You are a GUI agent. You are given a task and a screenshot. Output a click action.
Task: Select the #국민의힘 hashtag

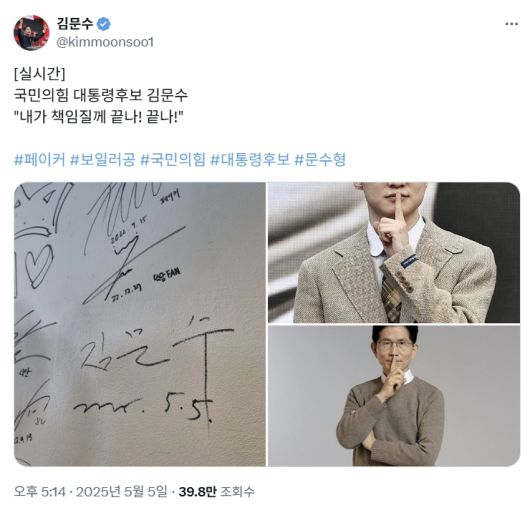coord(173,159)
